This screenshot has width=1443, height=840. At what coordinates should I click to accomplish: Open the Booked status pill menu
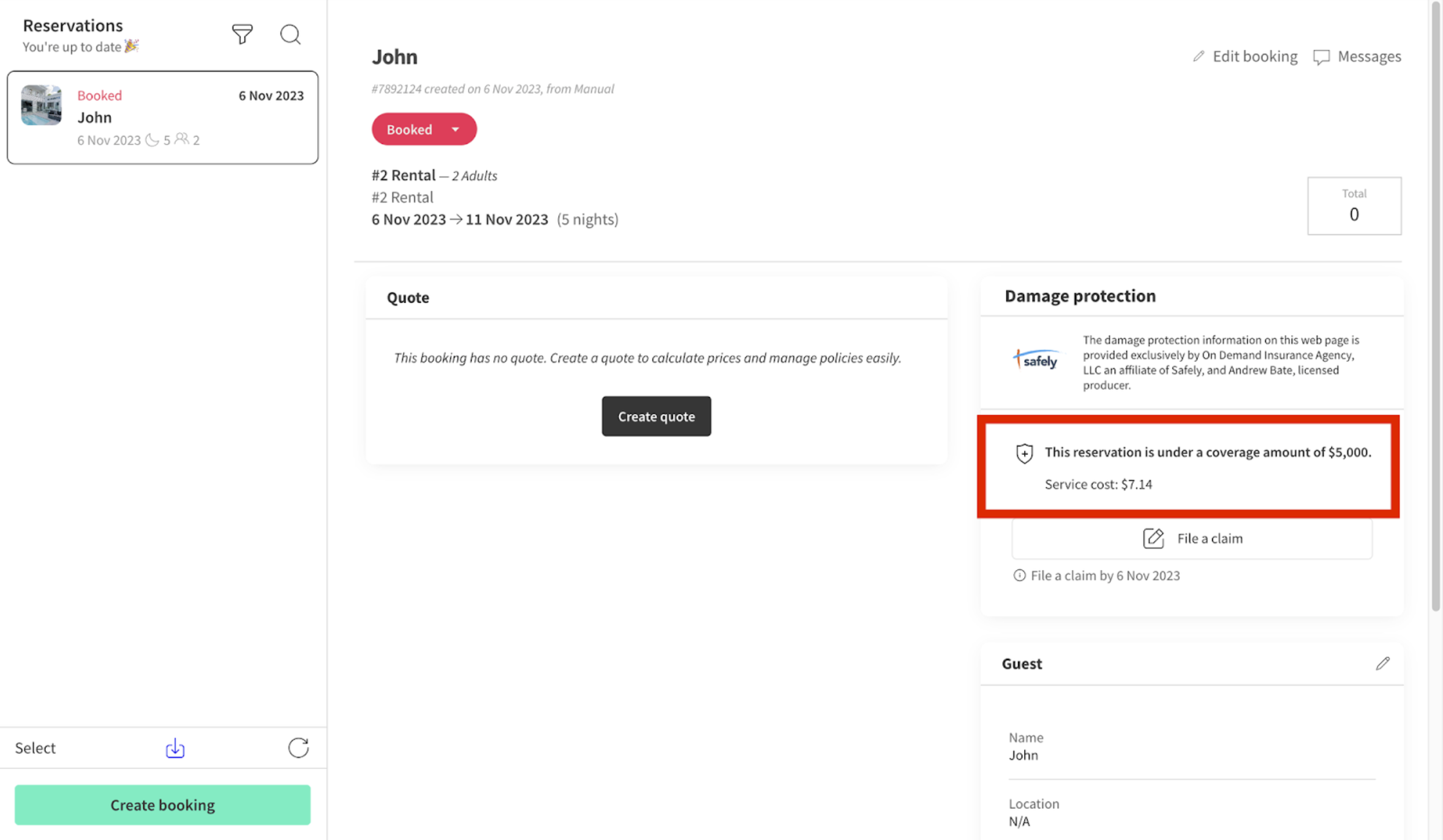424,129
